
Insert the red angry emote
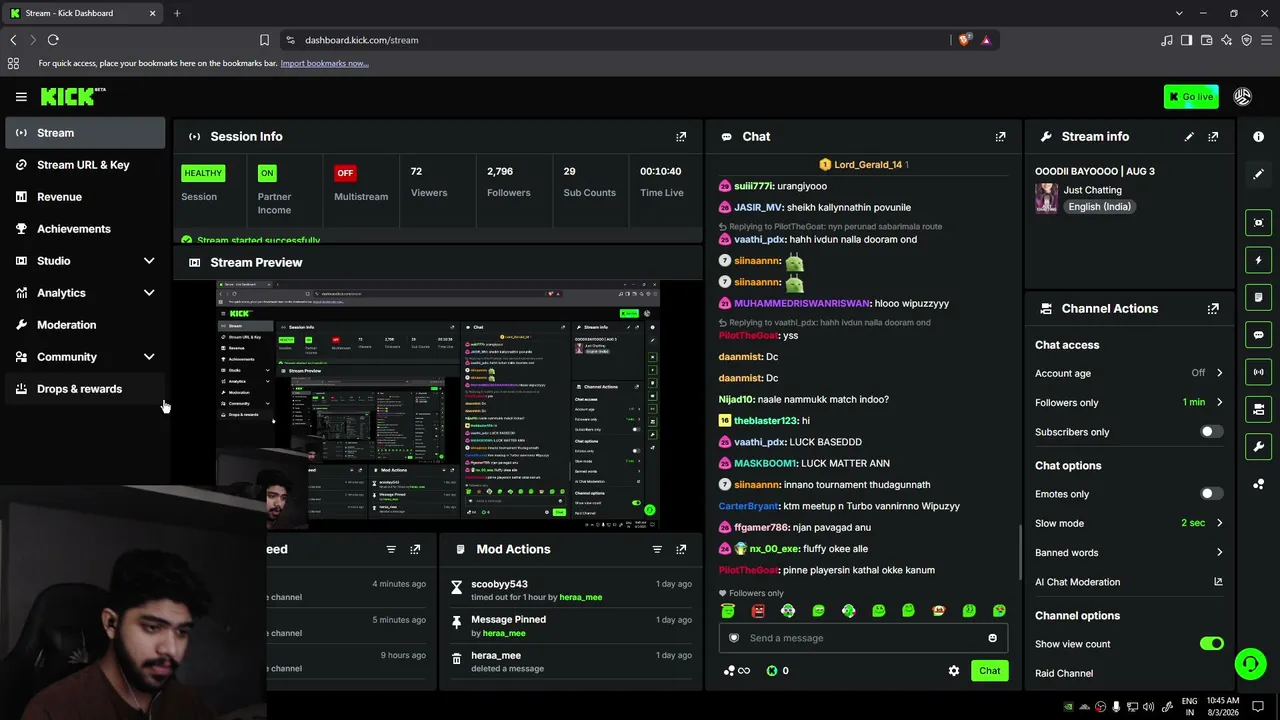click(758, 610)
